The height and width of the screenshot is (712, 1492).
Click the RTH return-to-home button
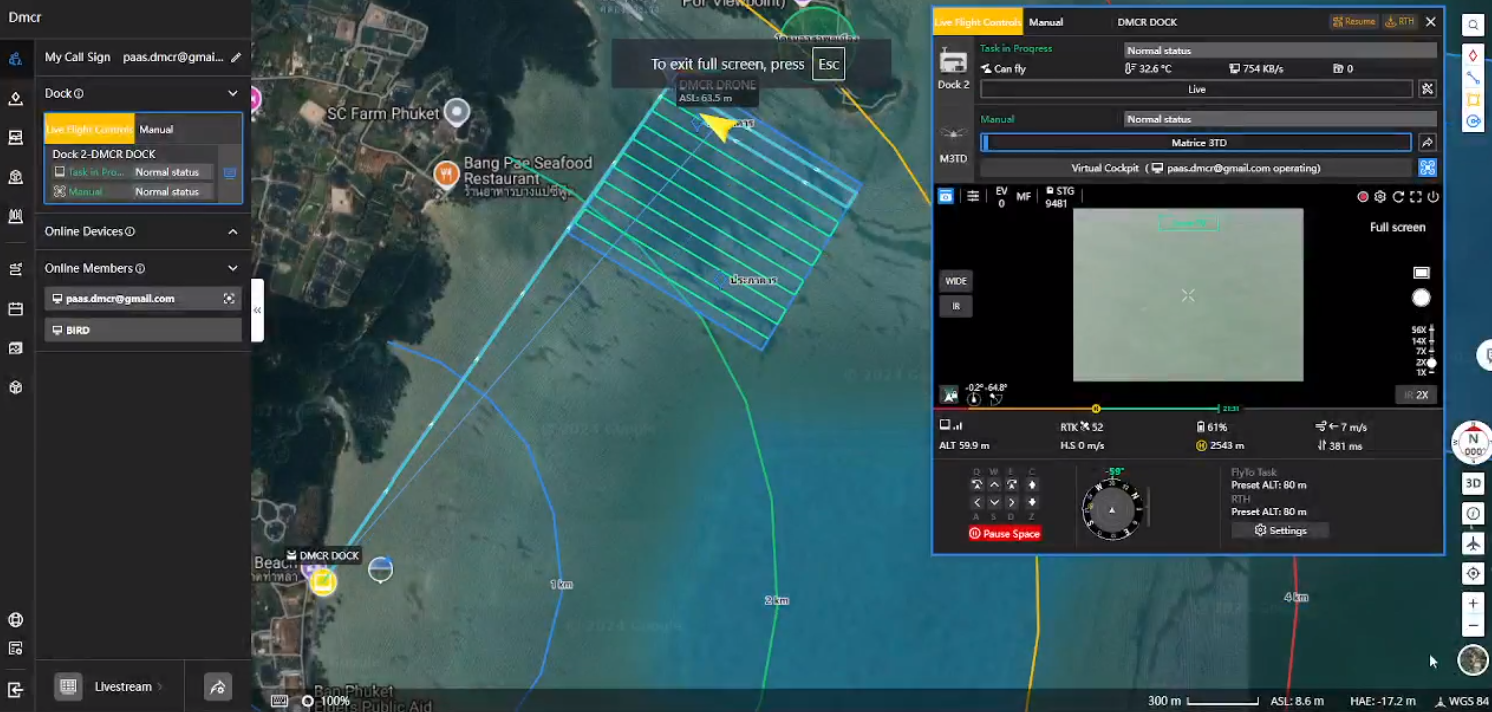point(1399,21)
